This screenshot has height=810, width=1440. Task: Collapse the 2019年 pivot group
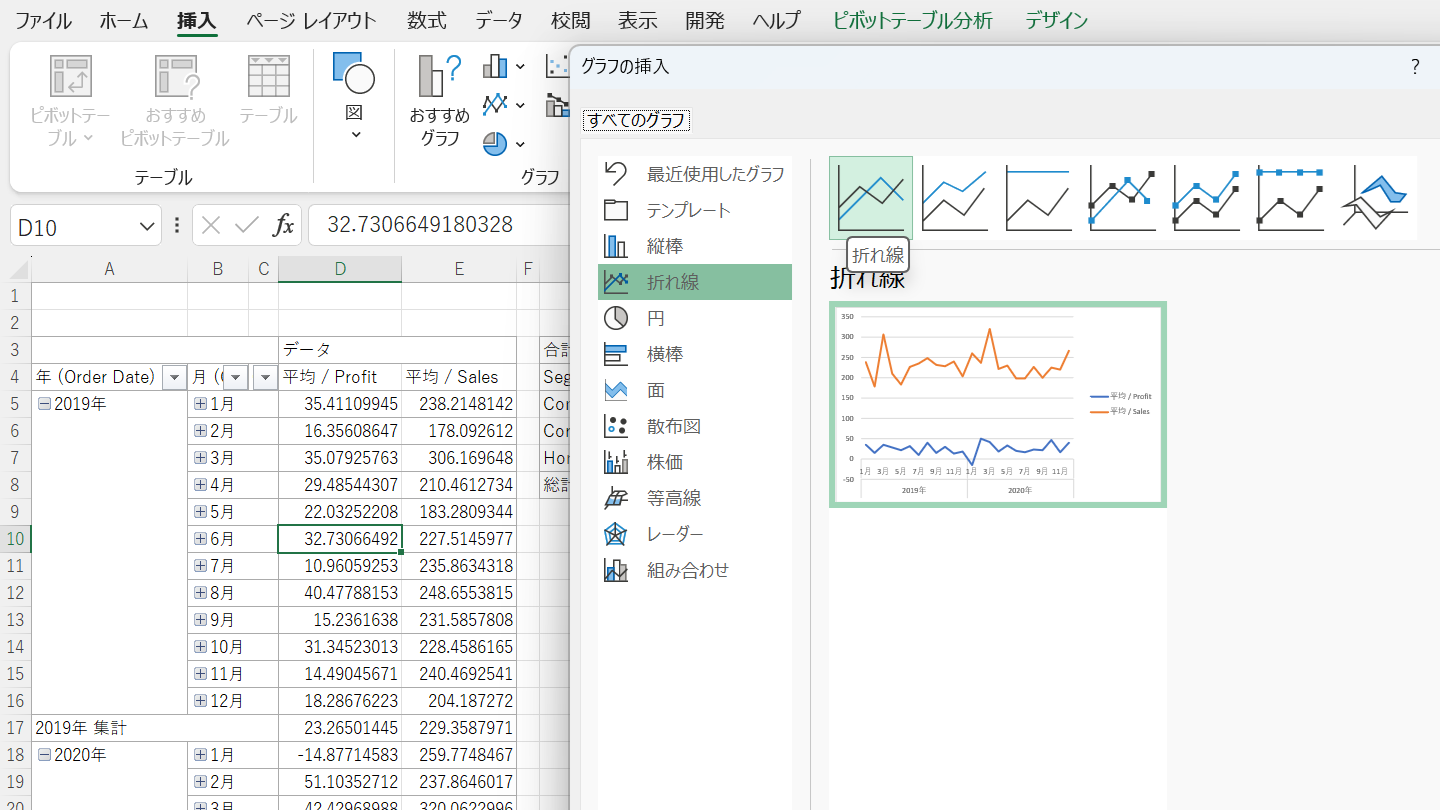coord(44,404)
